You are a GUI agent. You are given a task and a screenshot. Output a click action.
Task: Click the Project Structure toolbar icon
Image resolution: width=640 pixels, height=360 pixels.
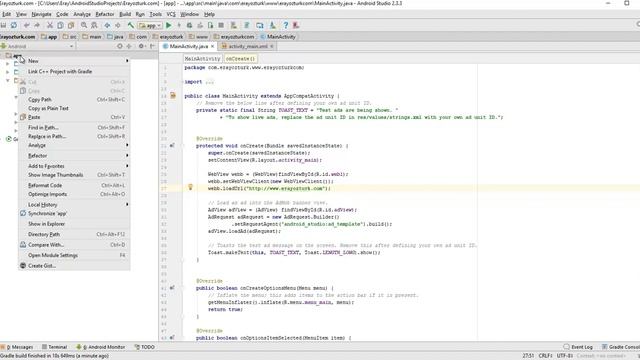pyautogui.click(x=233, y=25)
